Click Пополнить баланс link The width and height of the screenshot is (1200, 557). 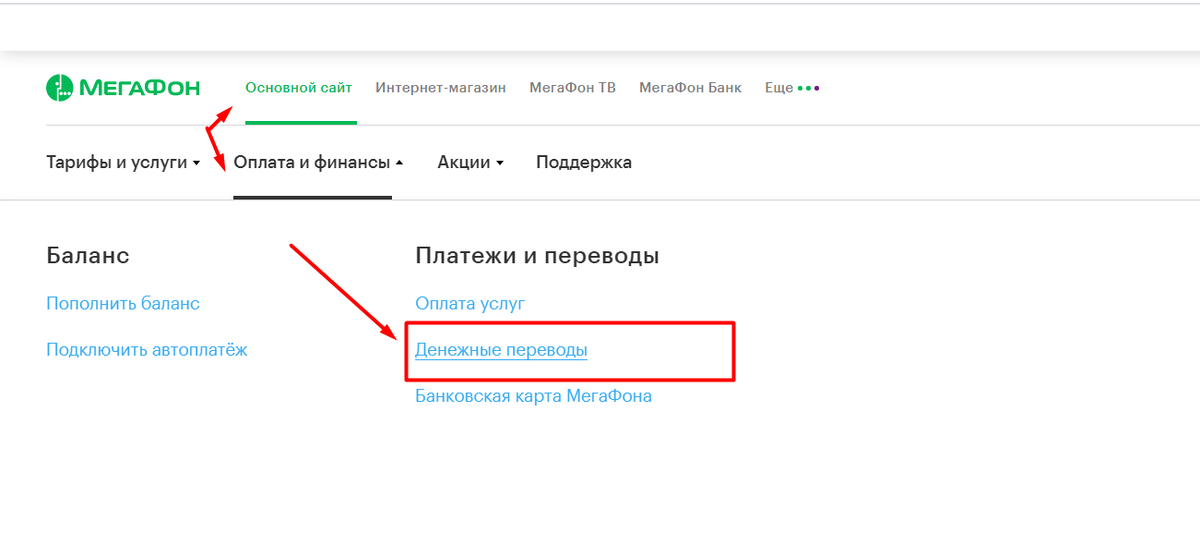(x=123, y=303)
